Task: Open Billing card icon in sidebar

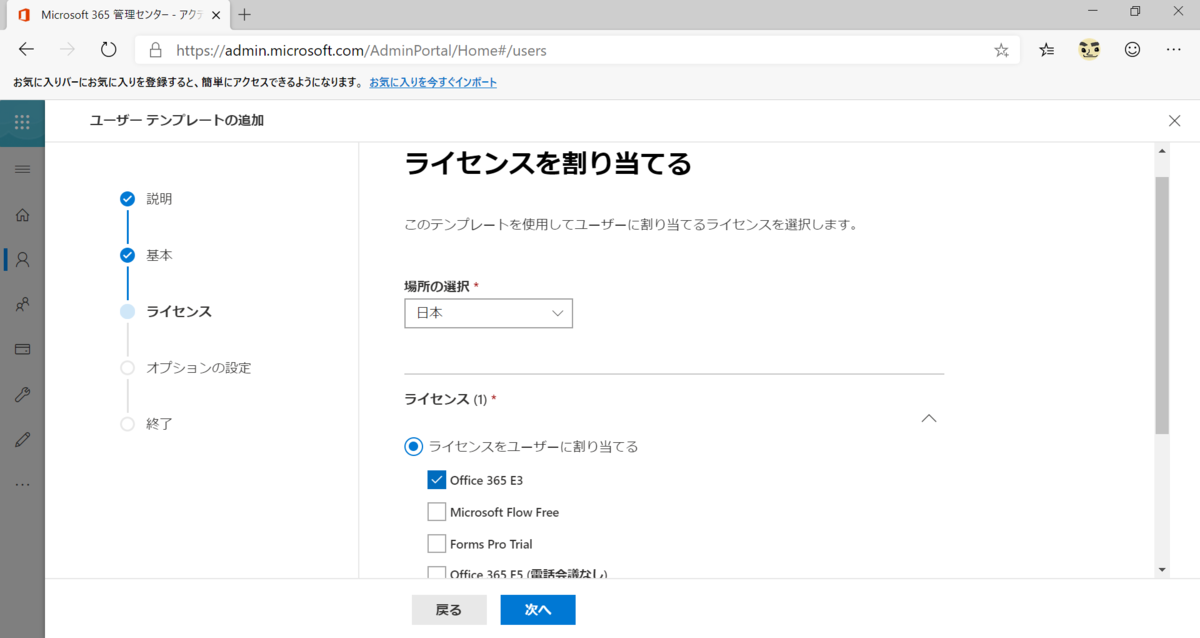Action: pos(22,350)
